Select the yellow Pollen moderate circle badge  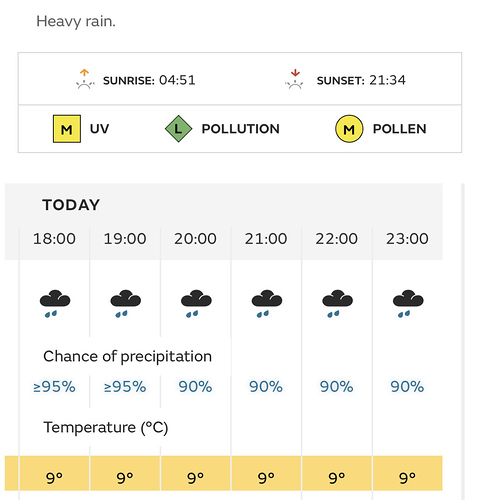pos(349,129)
